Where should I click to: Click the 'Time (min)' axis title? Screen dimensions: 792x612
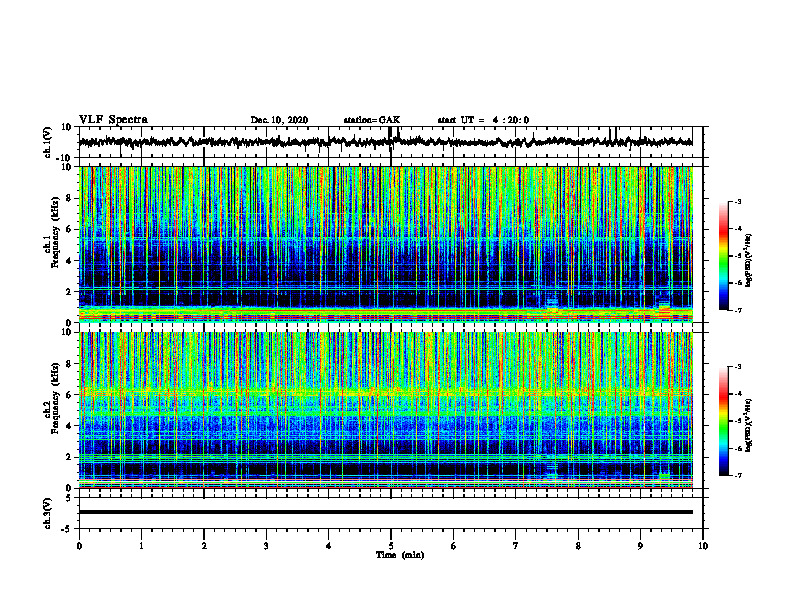coord(400,555)
